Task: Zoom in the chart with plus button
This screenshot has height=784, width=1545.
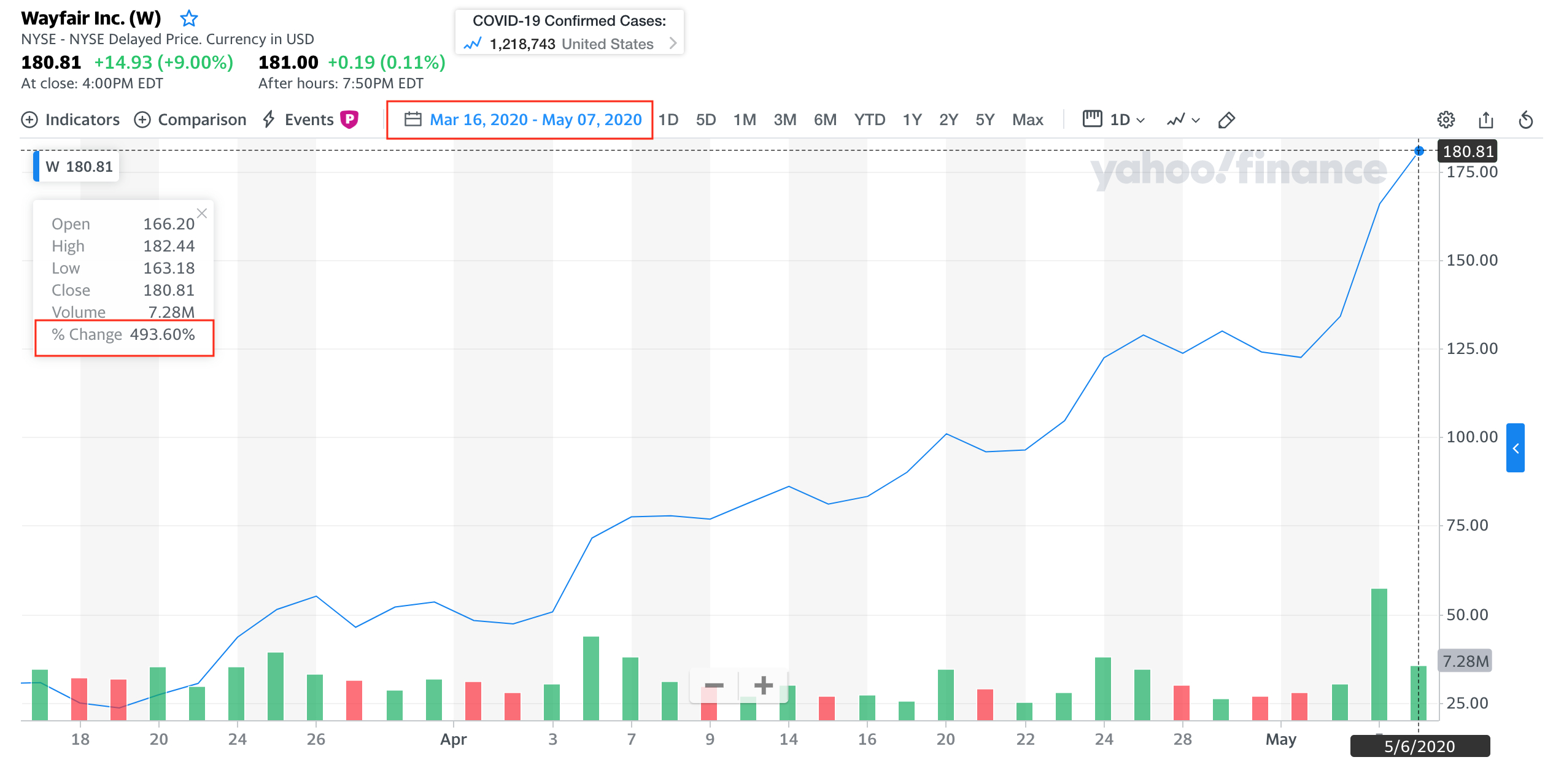Action: [x=764, y=685]
